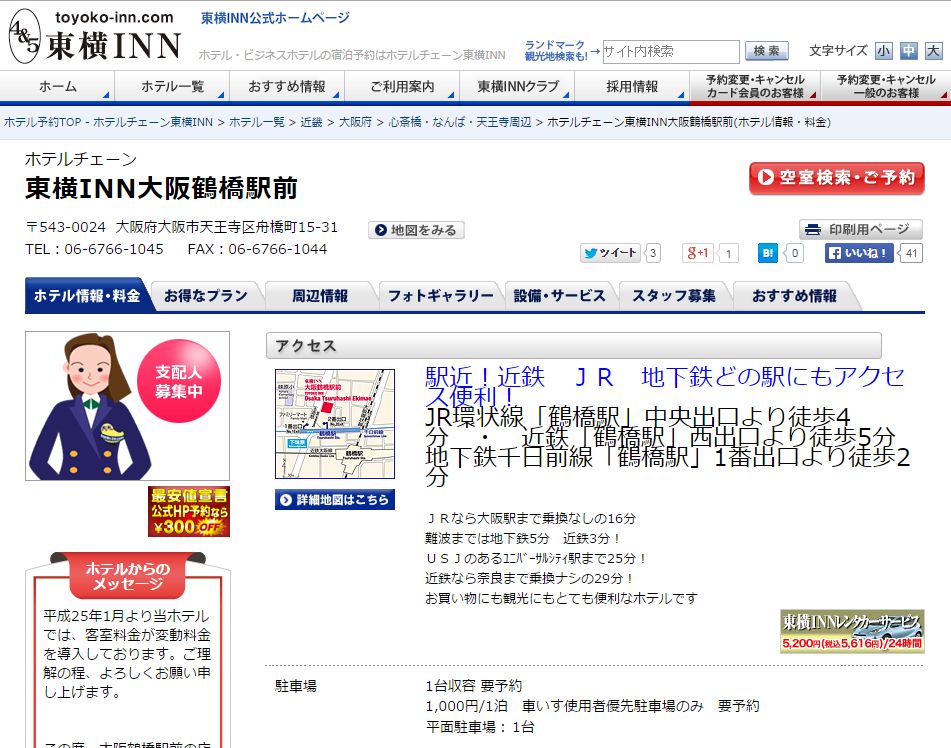Viewport: 951px width, 748px height.
Task: Expand the 東横INNクラブ navigation menu
Action: click(517, 87)
